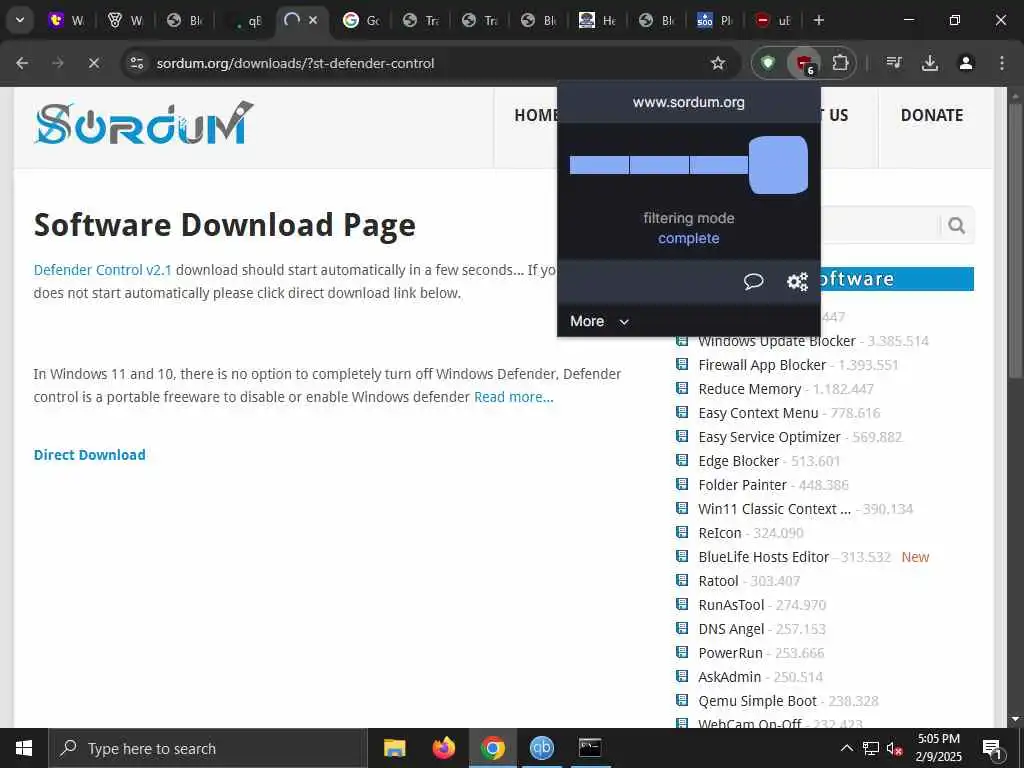Open a new browser tab
This screenshot has height=768, width=1024.
tap(818, 20)
